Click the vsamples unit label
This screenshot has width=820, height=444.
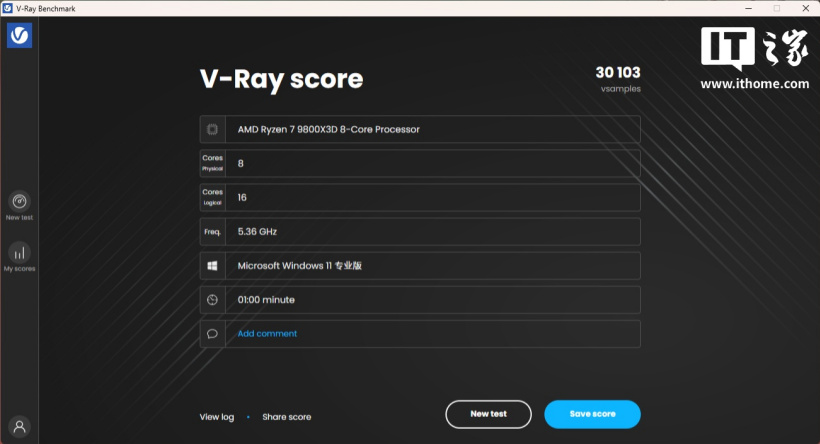click(621, 89)
